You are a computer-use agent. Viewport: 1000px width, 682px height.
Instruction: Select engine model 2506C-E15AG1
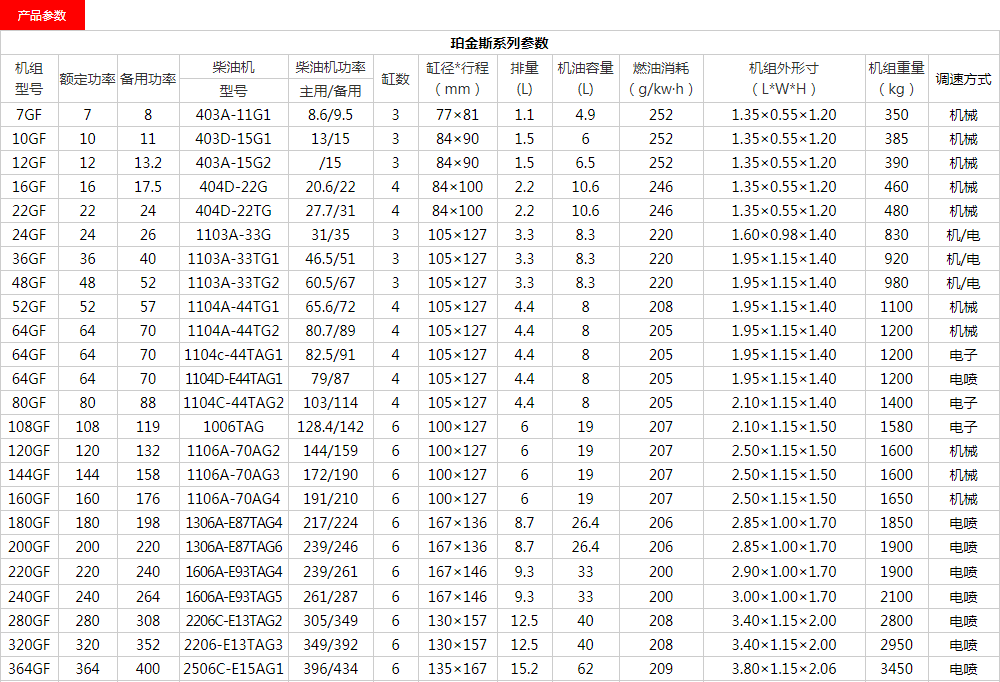tap(233, 669)
